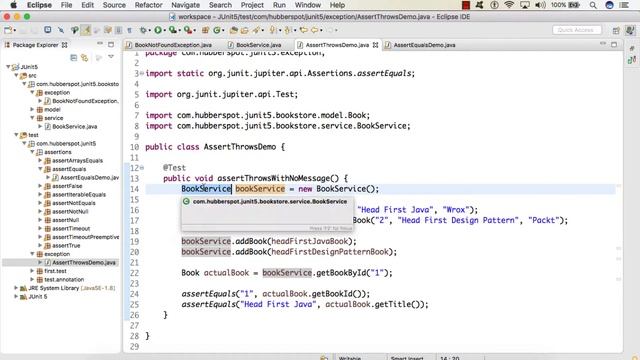
Task: Click 'public class AssertThrowsDemo' line
Action: 215,147
